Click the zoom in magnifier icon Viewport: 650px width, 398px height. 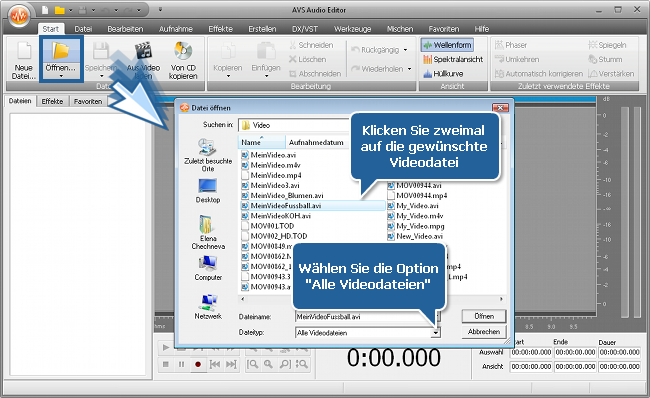[269, 364]
